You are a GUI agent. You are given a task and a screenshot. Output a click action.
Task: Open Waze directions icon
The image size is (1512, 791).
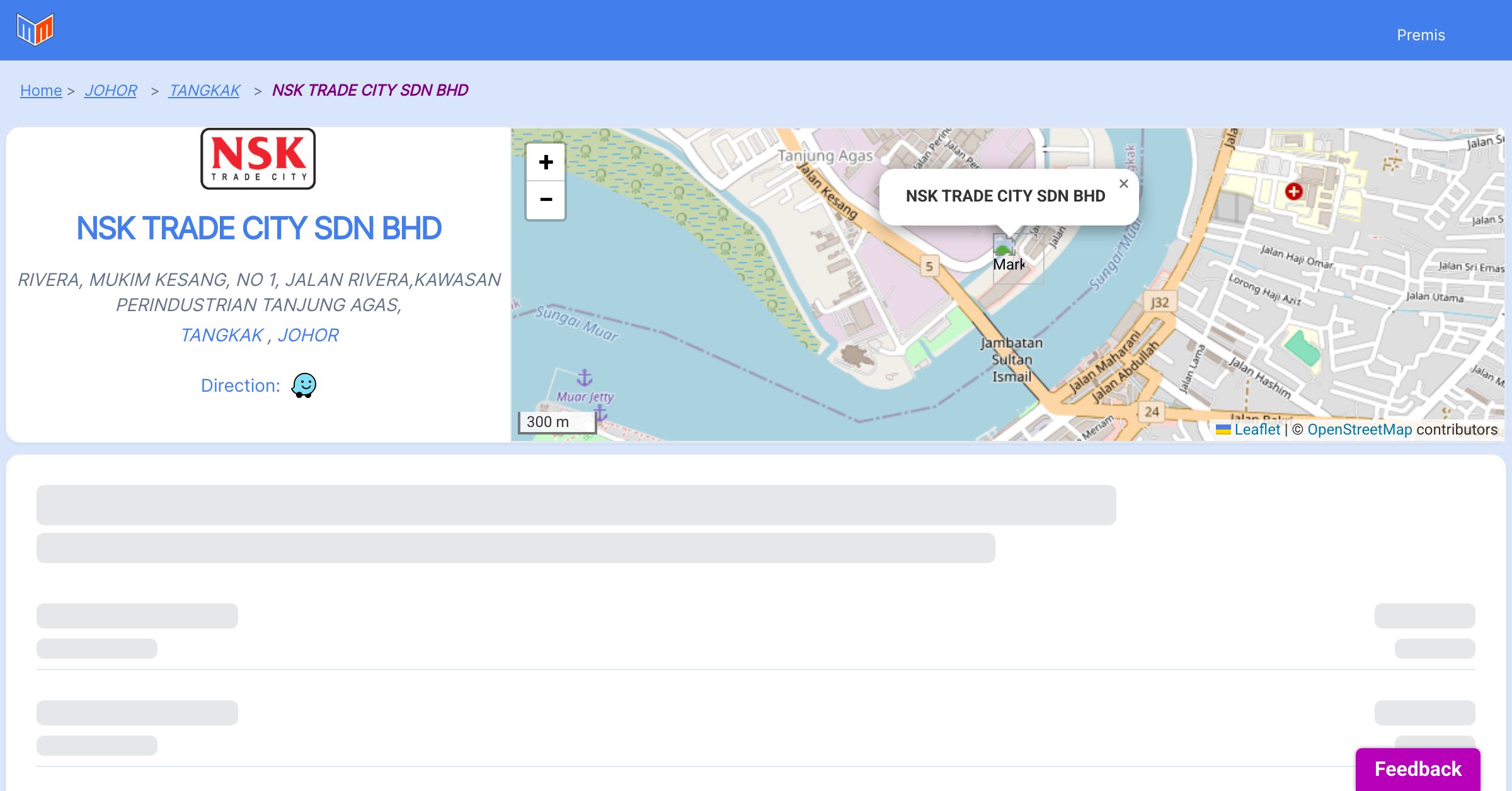(x=304, y=385)
